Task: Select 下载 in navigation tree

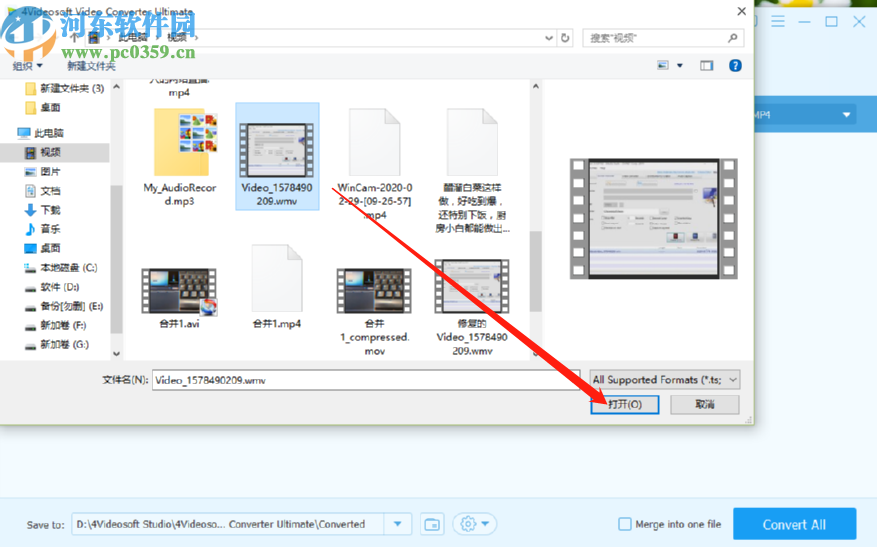Action: pos(44,210)
